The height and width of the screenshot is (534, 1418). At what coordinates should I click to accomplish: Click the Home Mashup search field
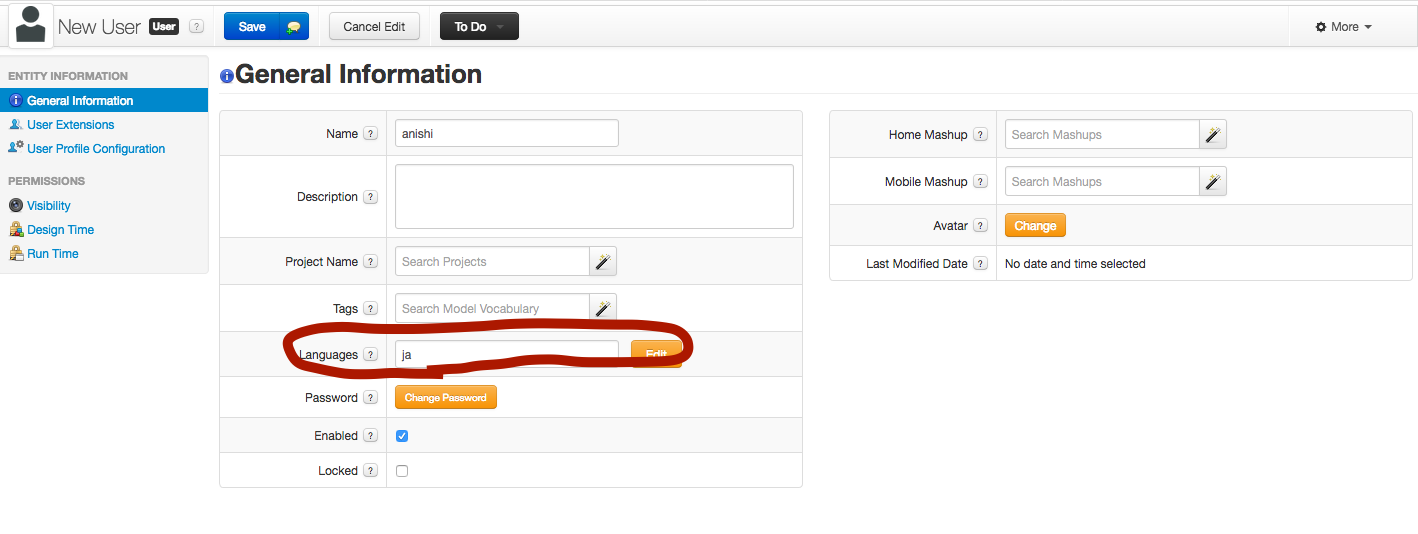point(1102,134)
